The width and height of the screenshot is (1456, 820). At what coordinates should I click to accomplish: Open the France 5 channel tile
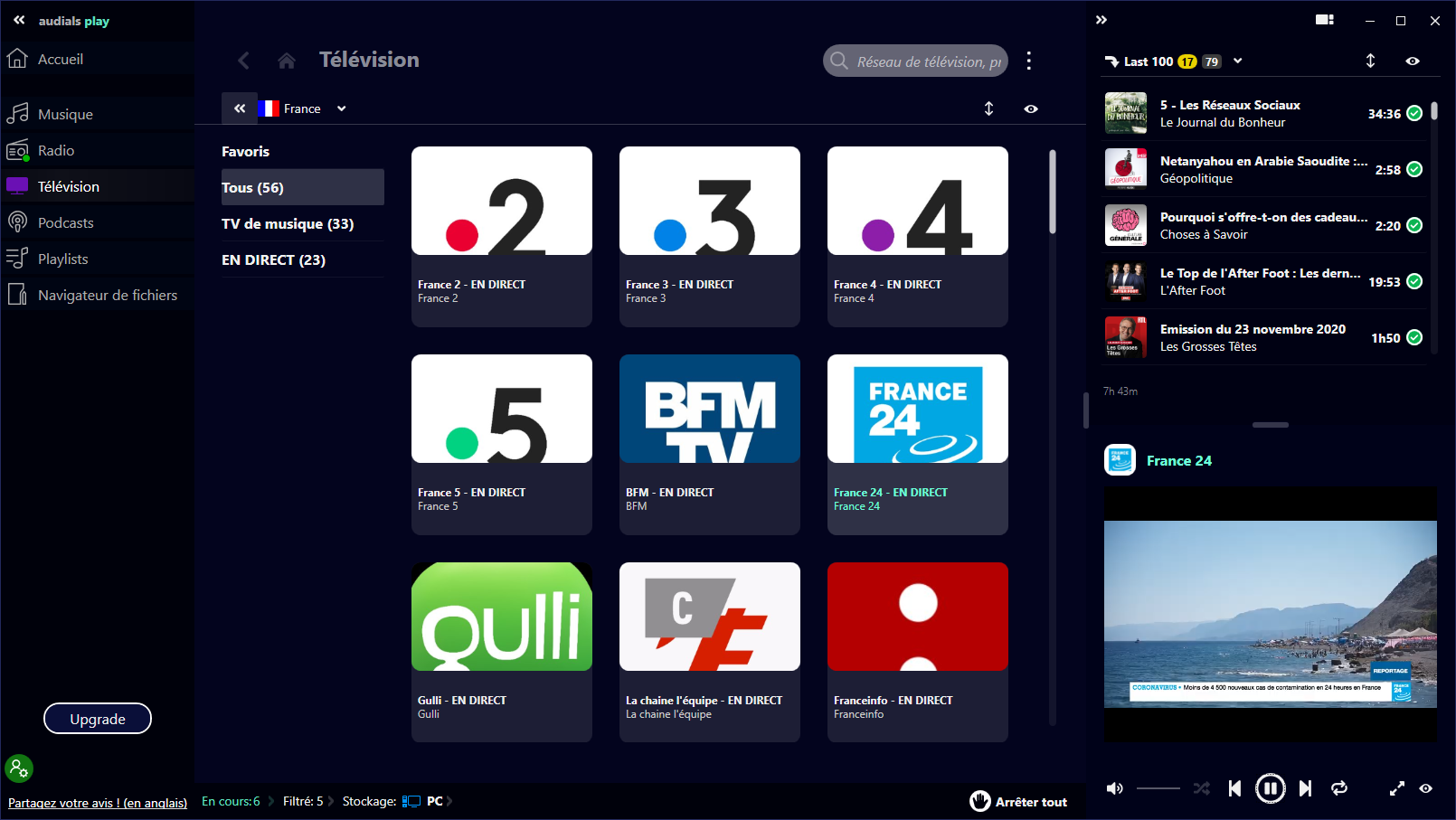click(x=502, y=445)
